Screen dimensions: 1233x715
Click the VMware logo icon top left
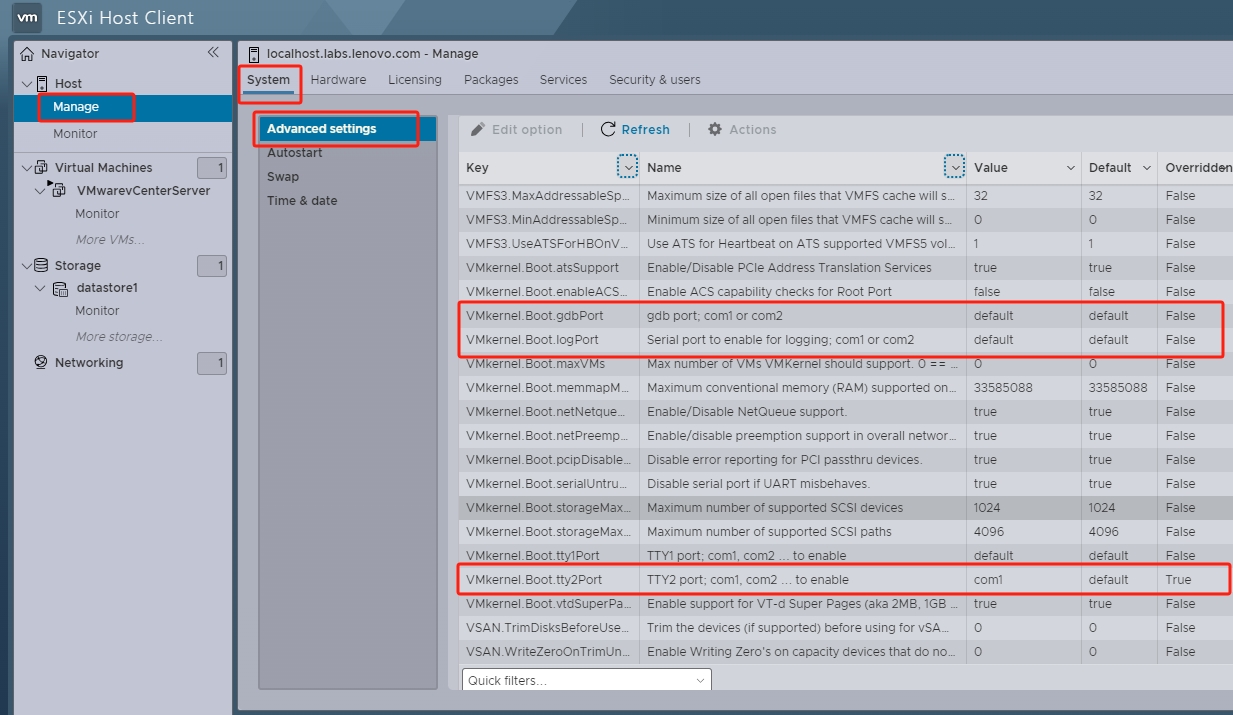(x=25, y=17)
